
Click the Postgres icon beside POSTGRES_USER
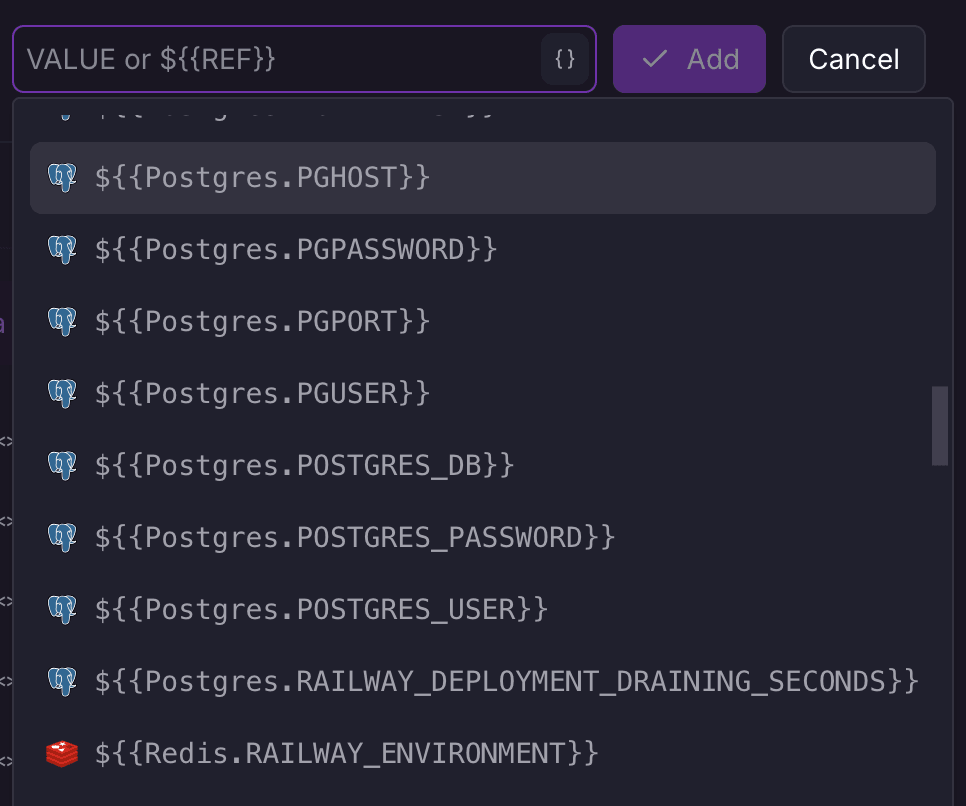[x=62, y=610]
